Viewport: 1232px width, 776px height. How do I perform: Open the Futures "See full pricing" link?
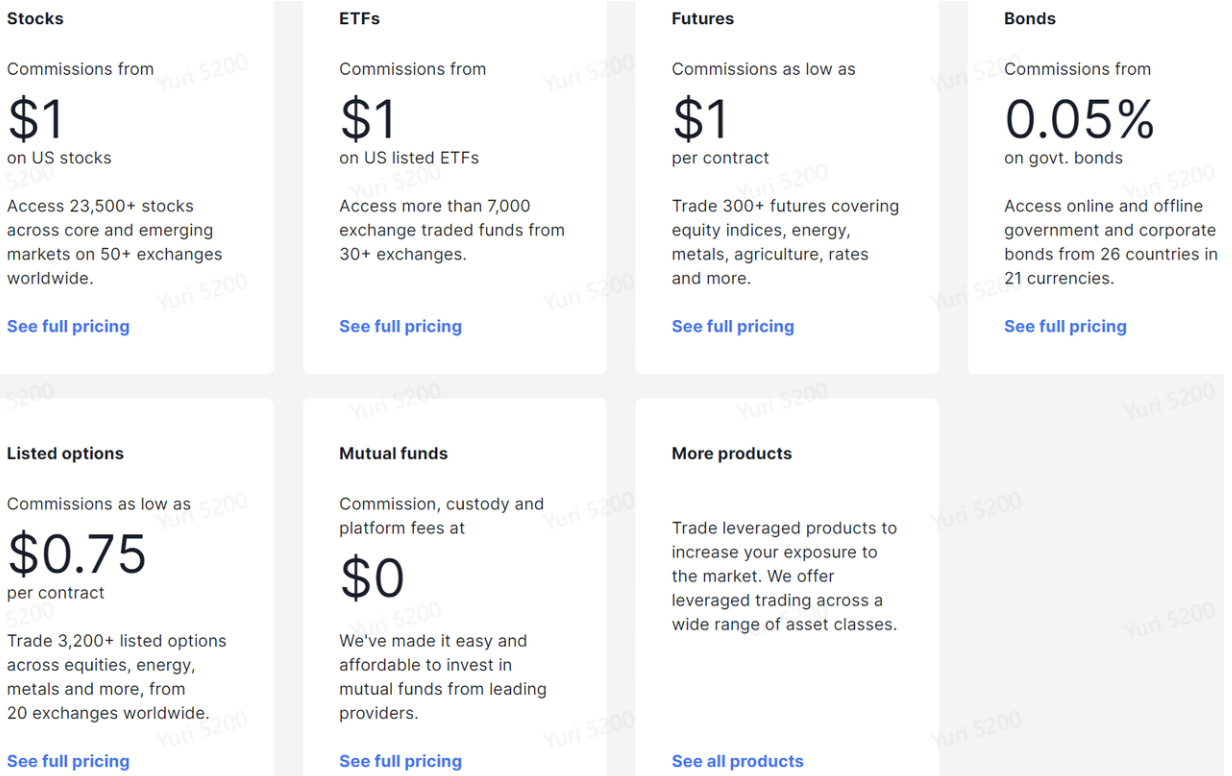[x=733, y=326]
